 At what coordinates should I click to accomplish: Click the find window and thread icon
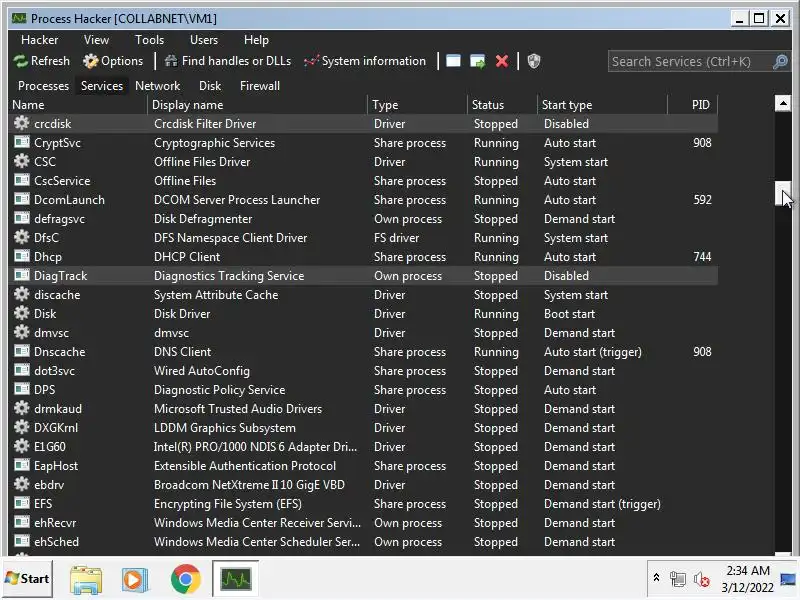[x=478, y=61]
